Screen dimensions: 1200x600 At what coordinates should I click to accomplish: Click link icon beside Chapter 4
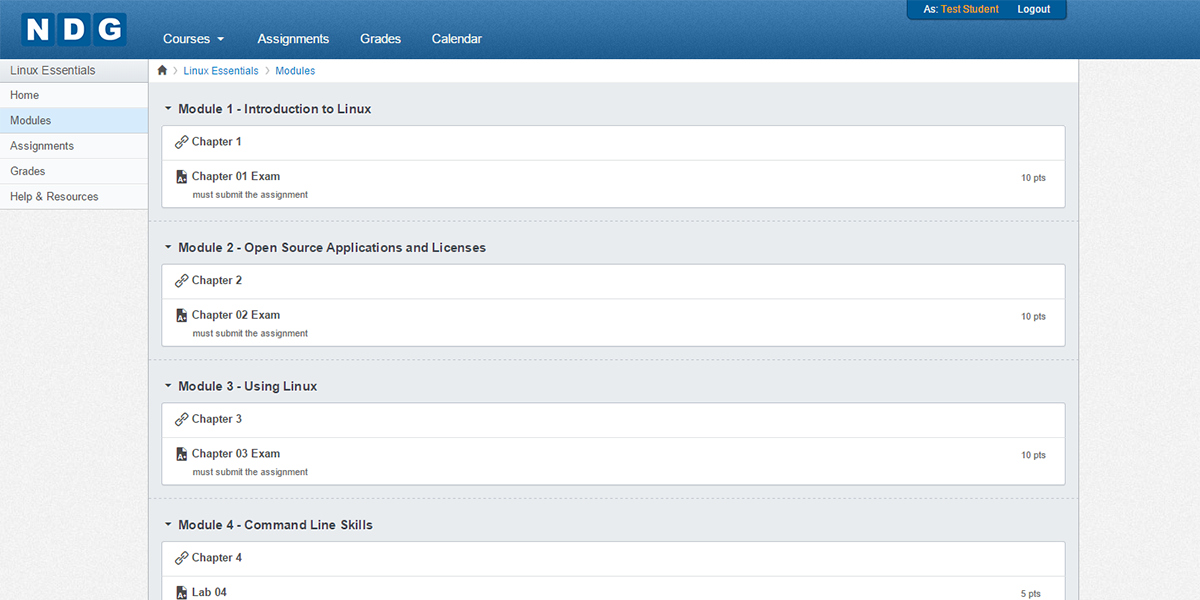point(181,558)
